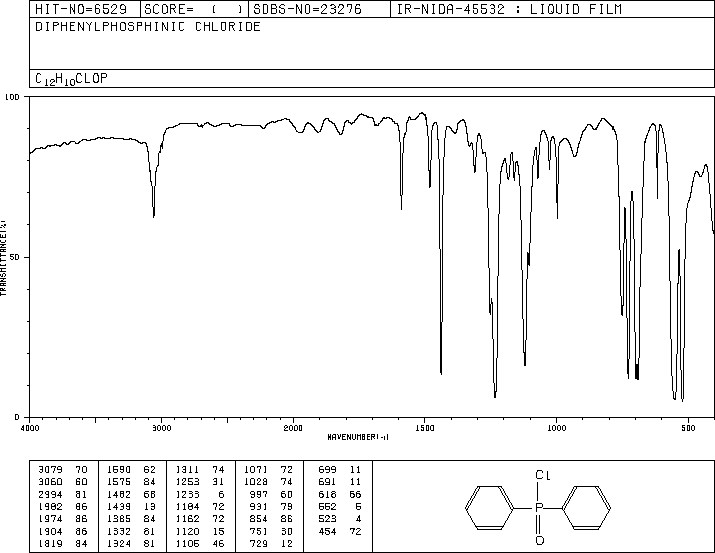Image resolution: width=715 pixels, height=553 pixels.
Task: Select the 1385 peak table entry
Action: (x=131, y=519)
